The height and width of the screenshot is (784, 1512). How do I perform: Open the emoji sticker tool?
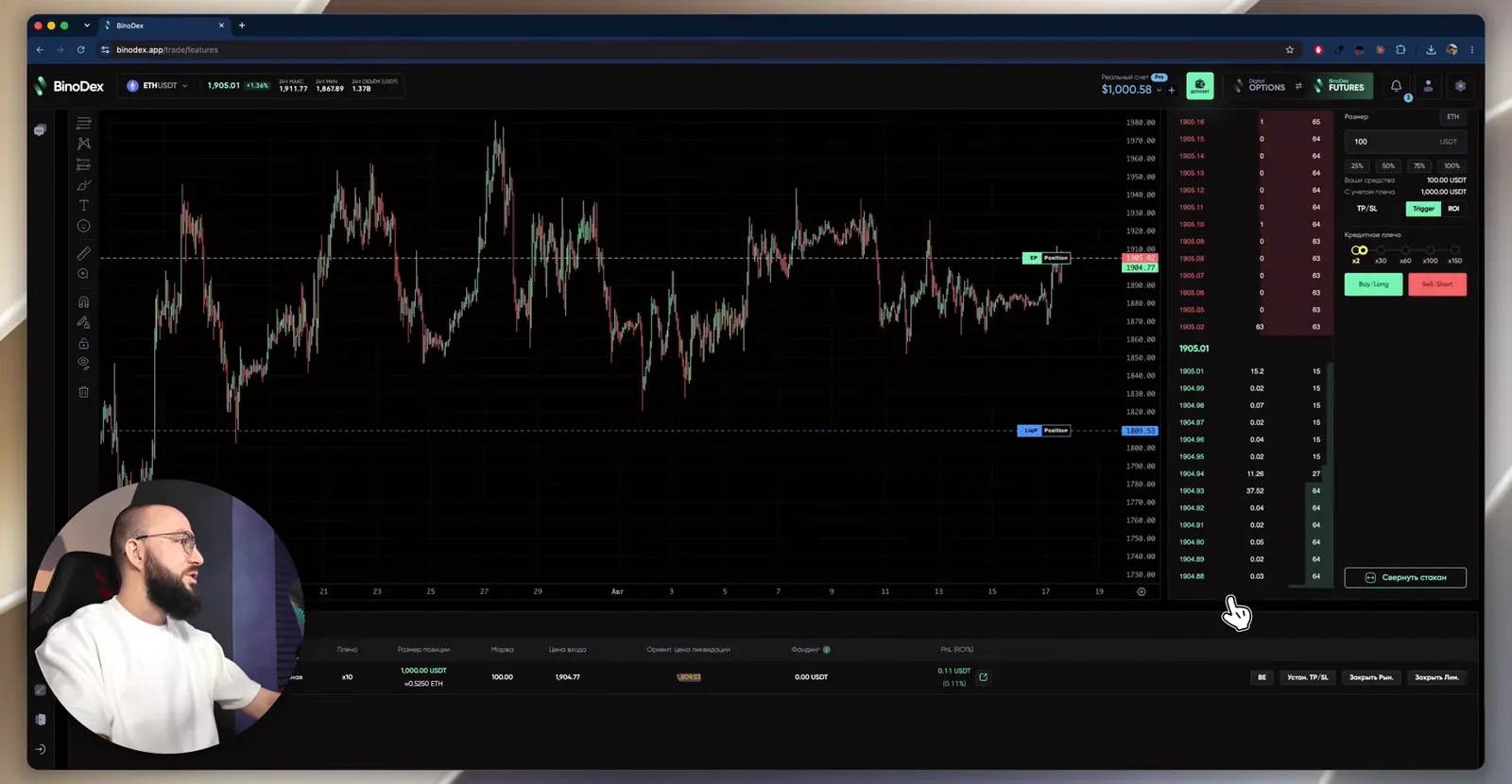(x=84, y=226)
